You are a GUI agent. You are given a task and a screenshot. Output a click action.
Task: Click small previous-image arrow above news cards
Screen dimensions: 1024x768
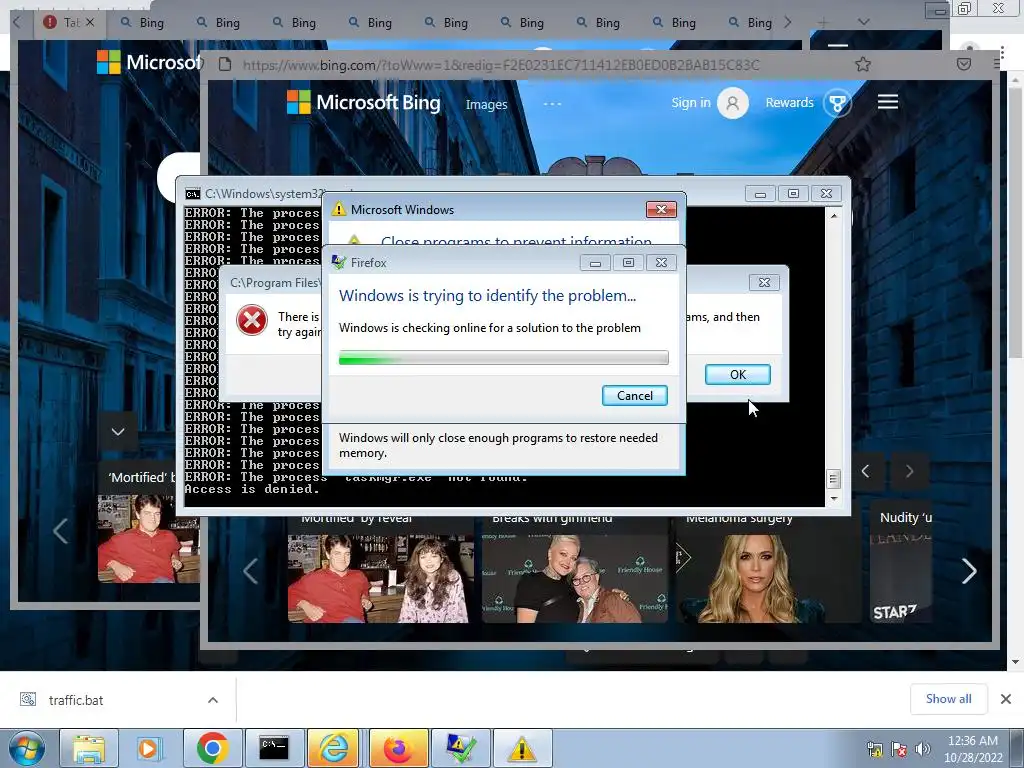(865, 471)
